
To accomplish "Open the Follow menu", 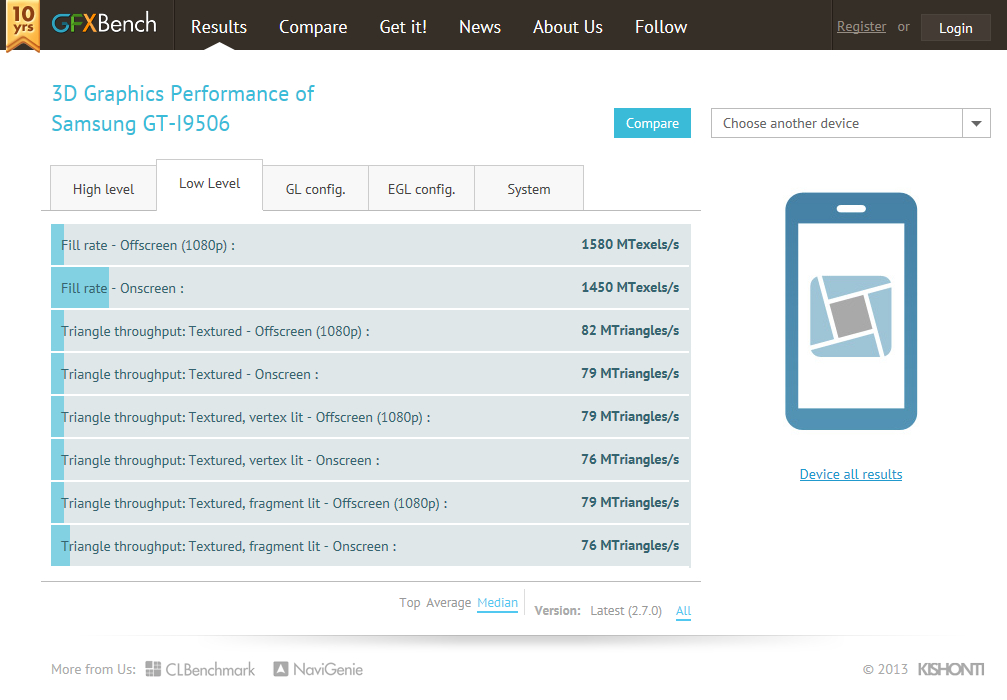I will tap(661, 27).
